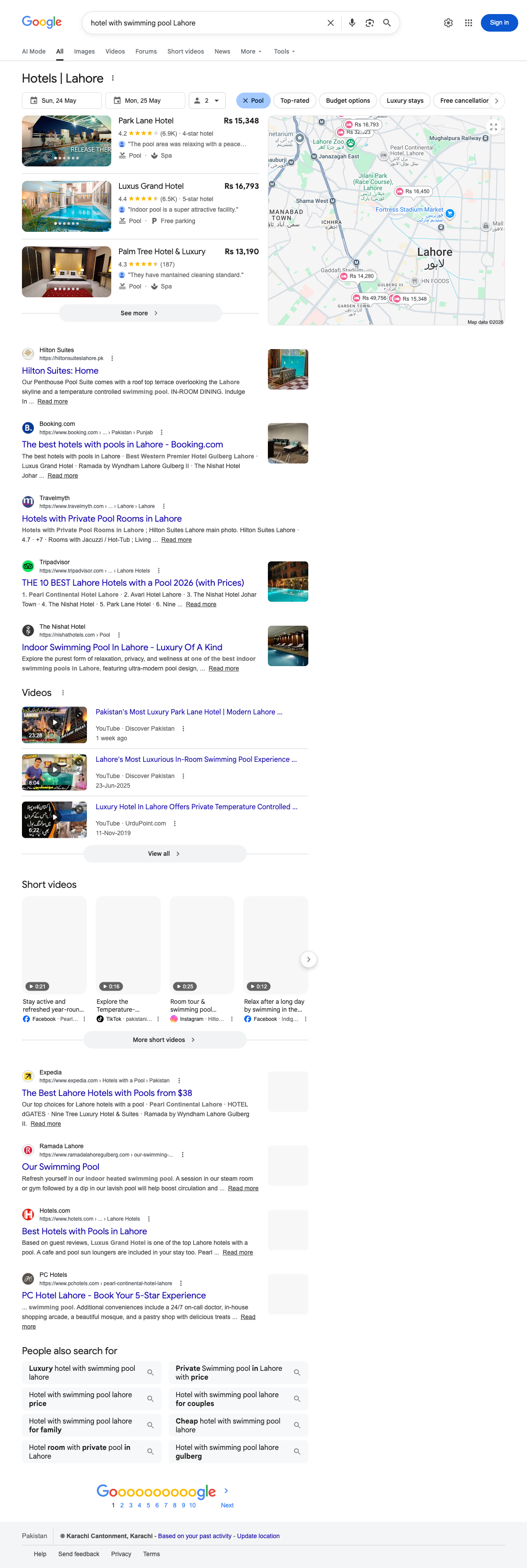
Task: Open Luxus Grand Hotel listing
Action: tap(151, 186)
